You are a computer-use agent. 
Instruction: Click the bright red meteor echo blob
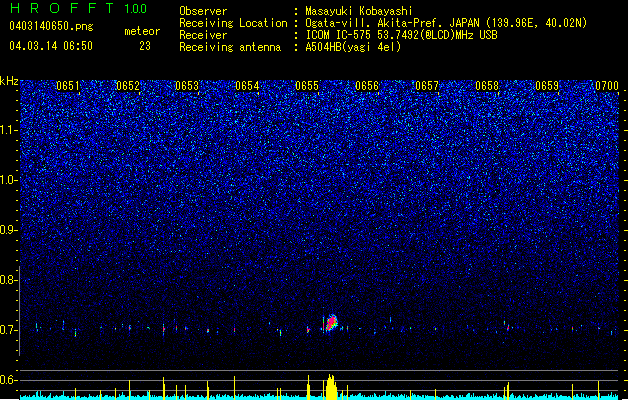(x=331, y=323)
